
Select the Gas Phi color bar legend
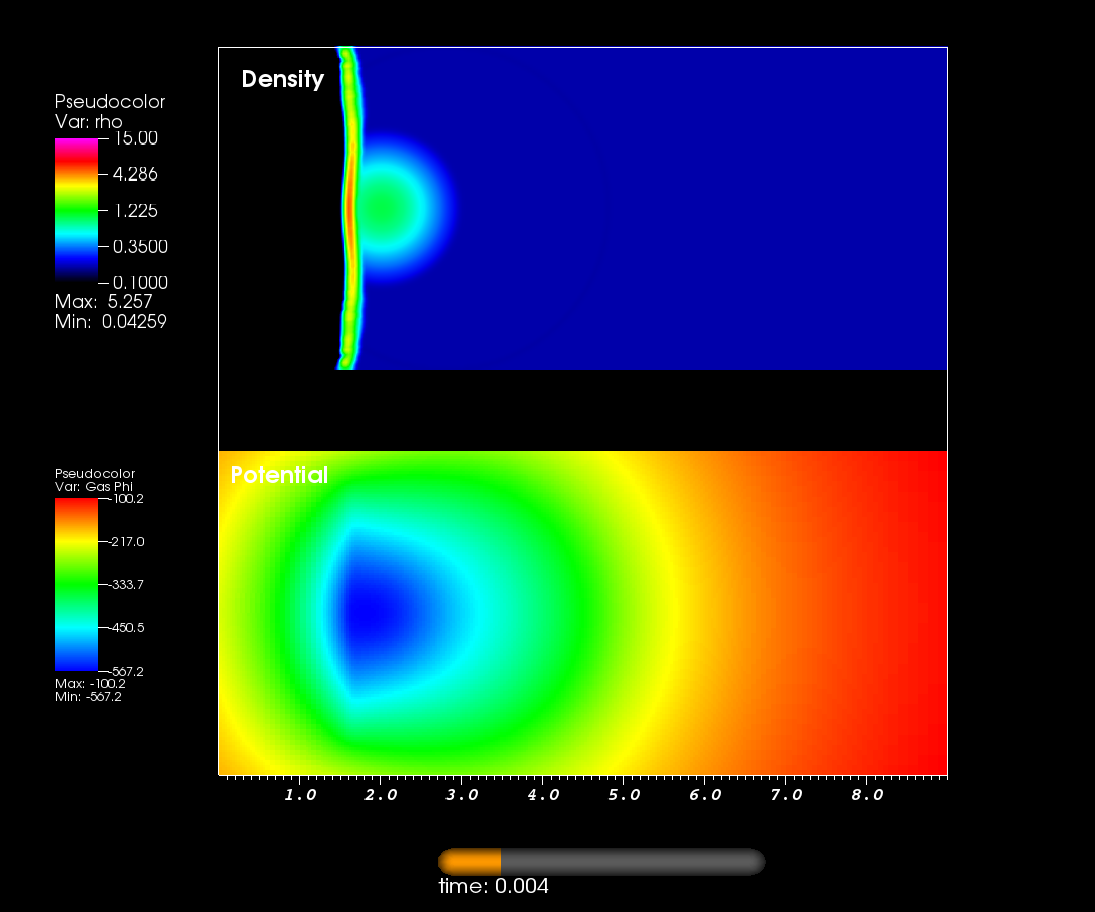coord(76,584)
